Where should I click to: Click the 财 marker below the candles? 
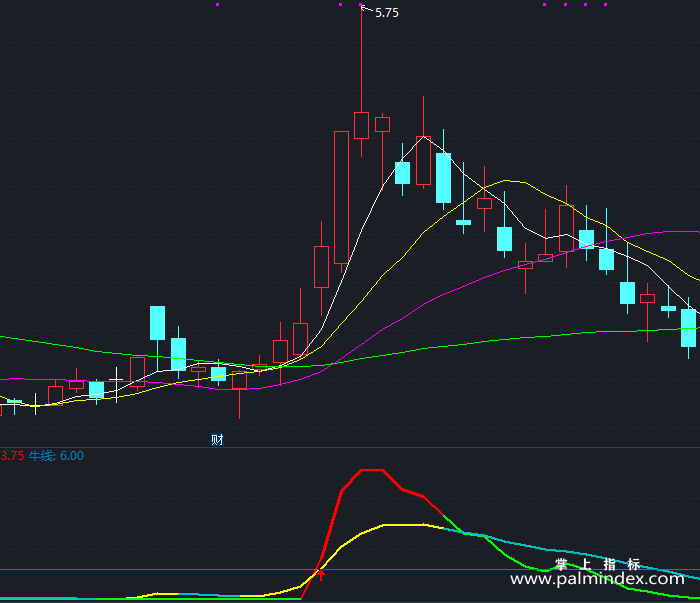217,440
